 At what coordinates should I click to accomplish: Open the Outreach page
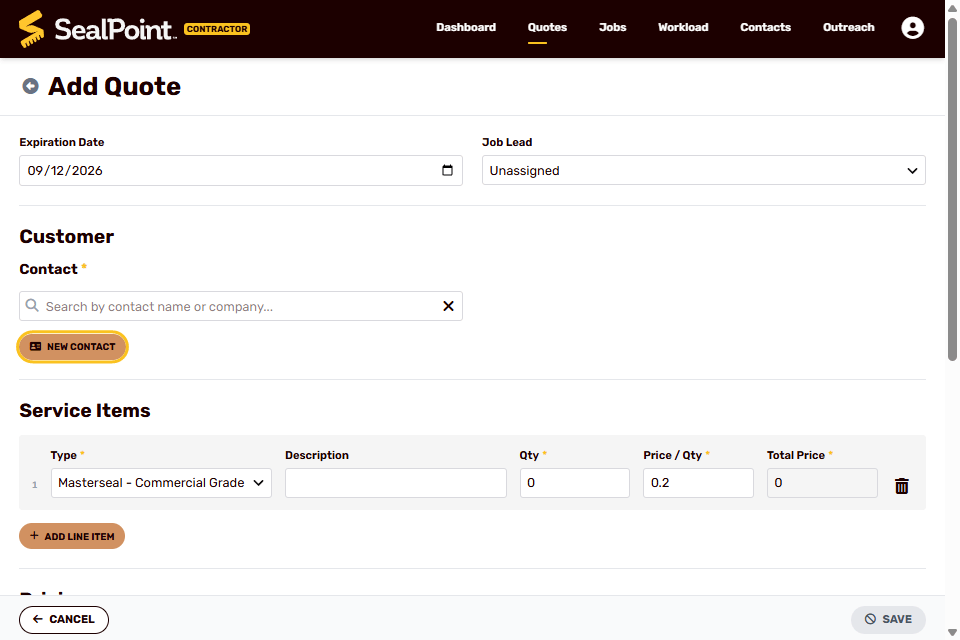point(849,27)
